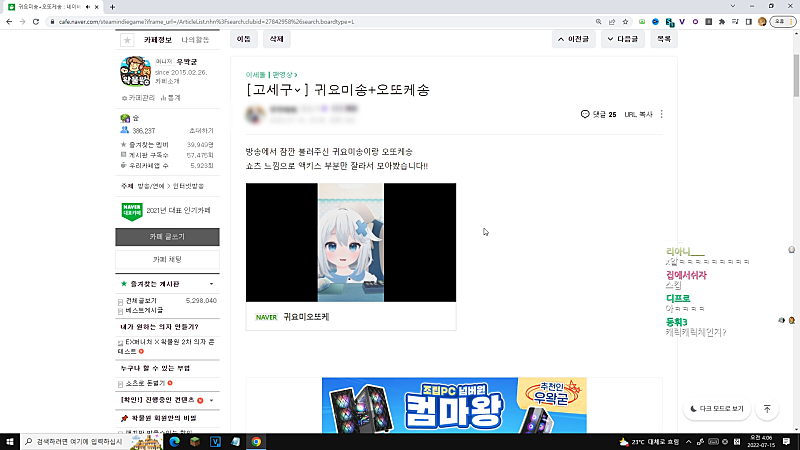The height and width of the screenshot is (450, 800).
Task: Open a new browser tab
Action: [112, 7]
